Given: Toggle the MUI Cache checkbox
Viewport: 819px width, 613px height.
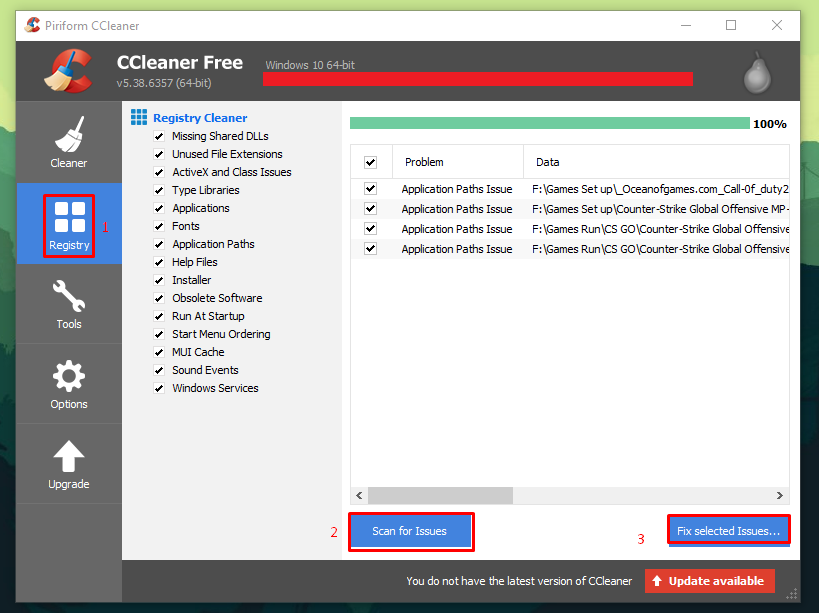Looking at the screenshot, I should tap(159, 352).
